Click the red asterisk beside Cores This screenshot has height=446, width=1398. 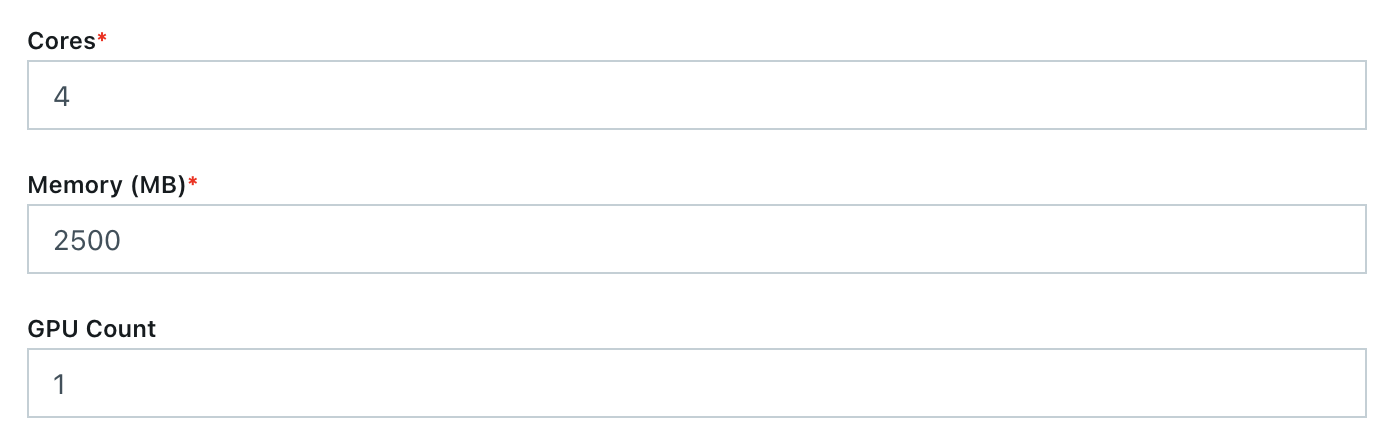(101, 39)
